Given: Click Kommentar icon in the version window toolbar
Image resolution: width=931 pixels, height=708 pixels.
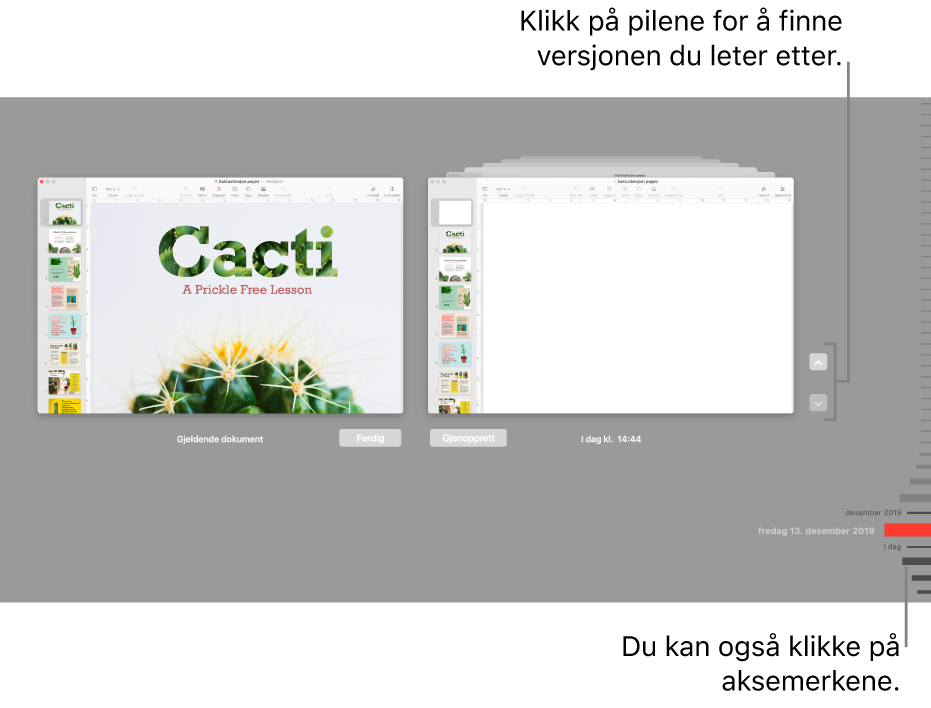Looking at the screenshot, I should click(x=673, y=191).
